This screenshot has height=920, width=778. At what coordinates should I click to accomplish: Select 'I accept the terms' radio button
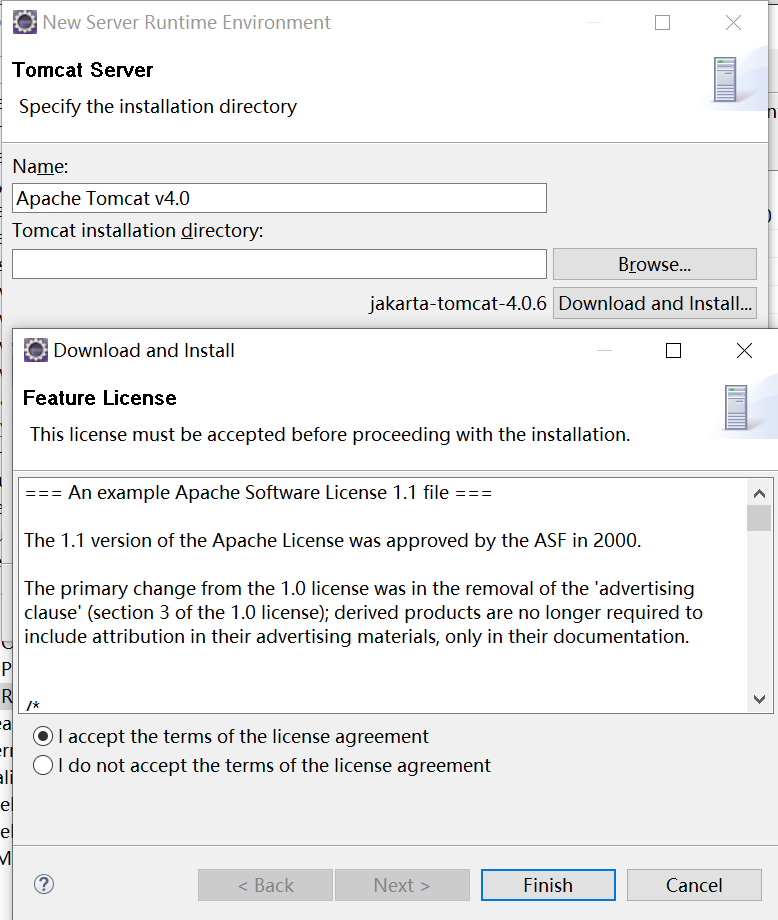point(43,736)
